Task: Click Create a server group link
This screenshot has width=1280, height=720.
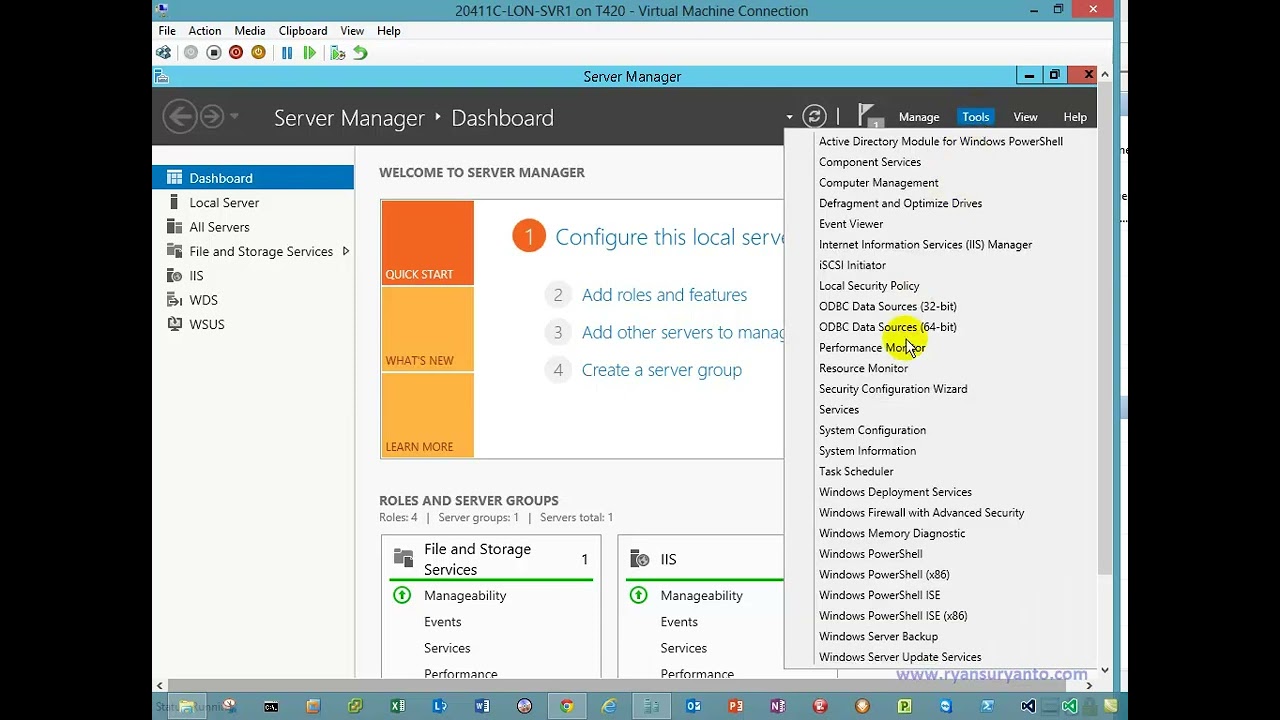Action: (662, 370)
